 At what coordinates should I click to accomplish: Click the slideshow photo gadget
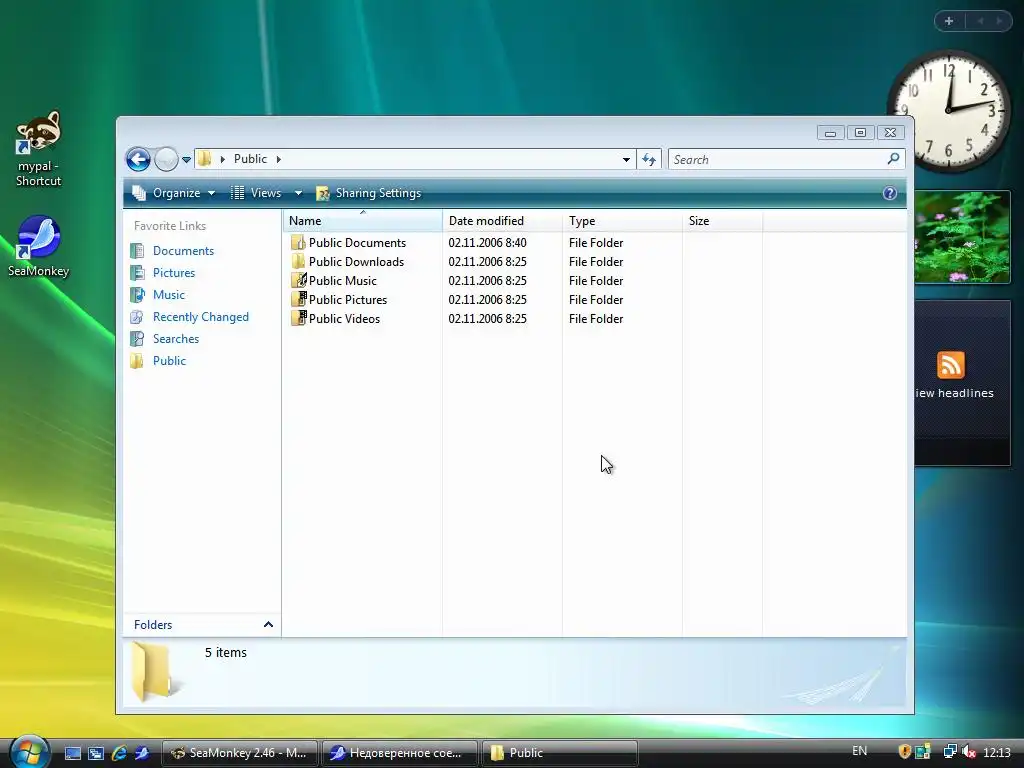tap(962, 237)
